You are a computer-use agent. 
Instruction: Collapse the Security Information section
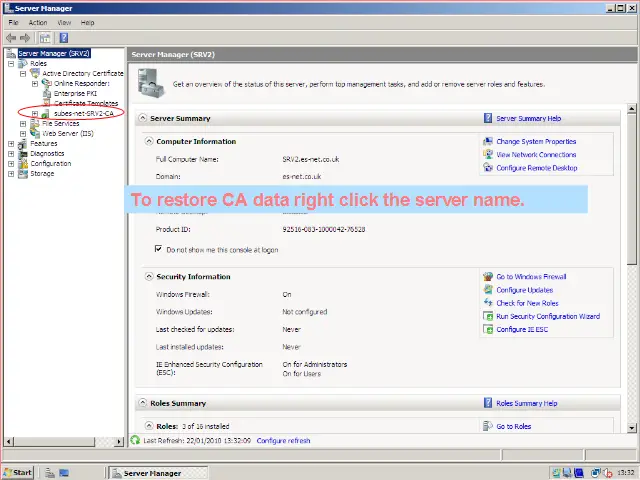coord(149,276)
